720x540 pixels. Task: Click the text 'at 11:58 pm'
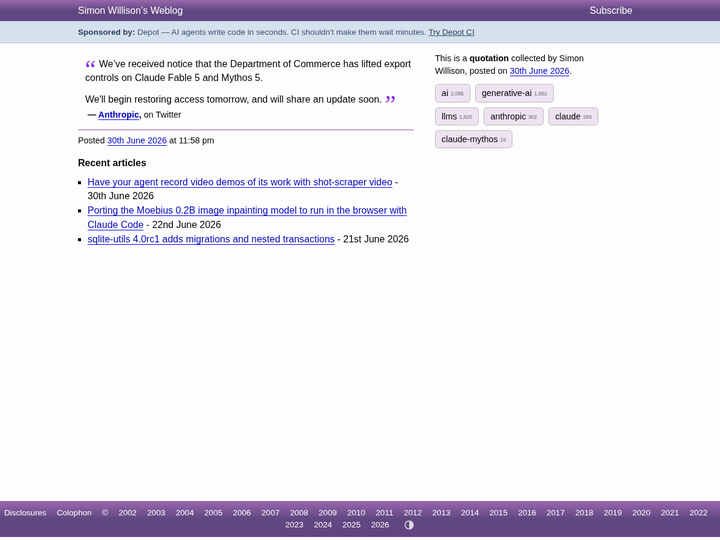[191, 141]
